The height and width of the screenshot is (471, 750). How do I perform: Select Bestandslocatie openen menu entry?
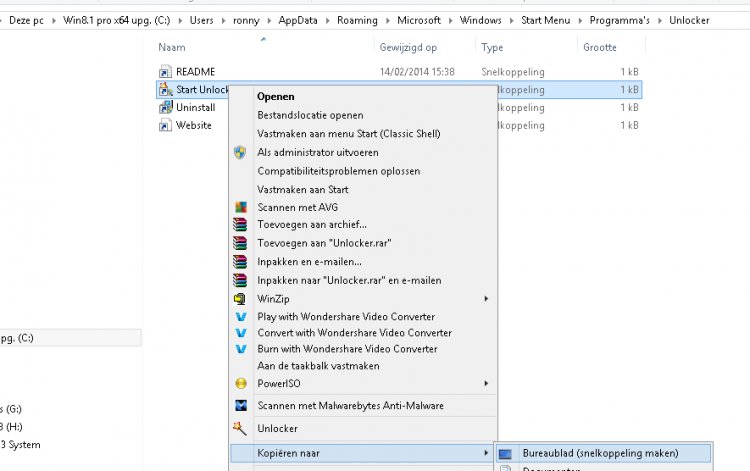[310, 116]
